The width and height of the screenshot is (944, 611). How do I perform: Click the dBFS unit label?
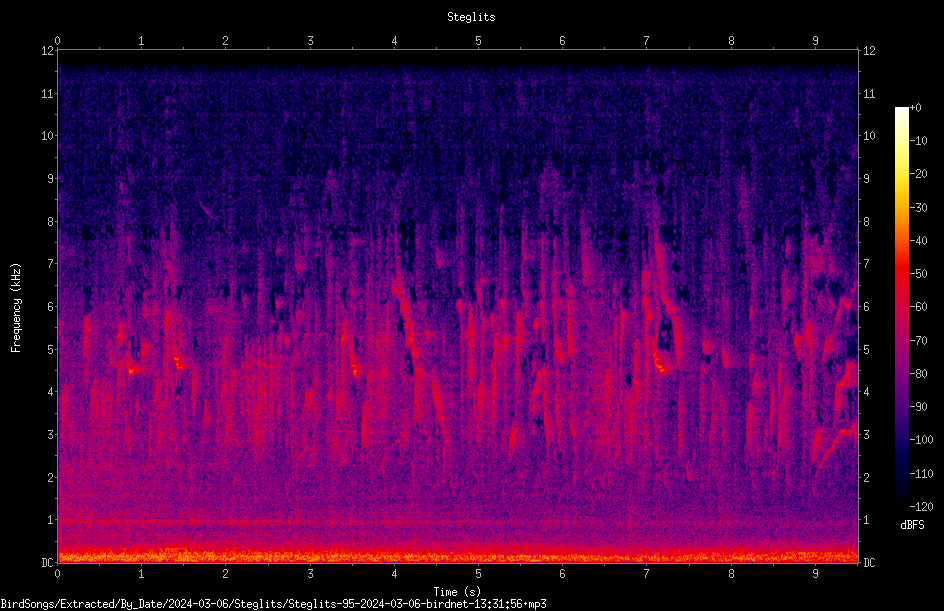tap(912, 525)
